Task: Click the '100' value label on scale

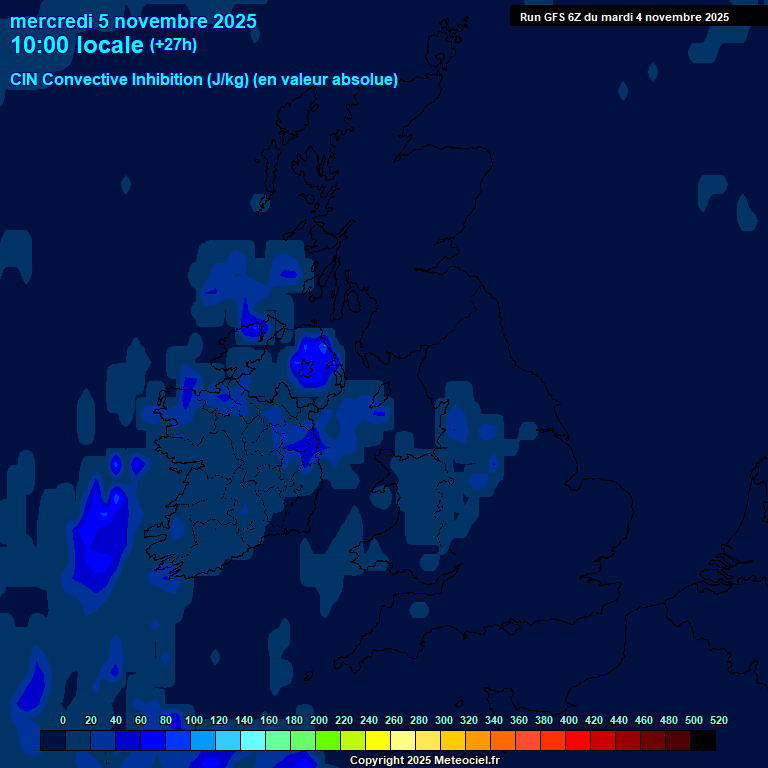Action: coord(193,720)
